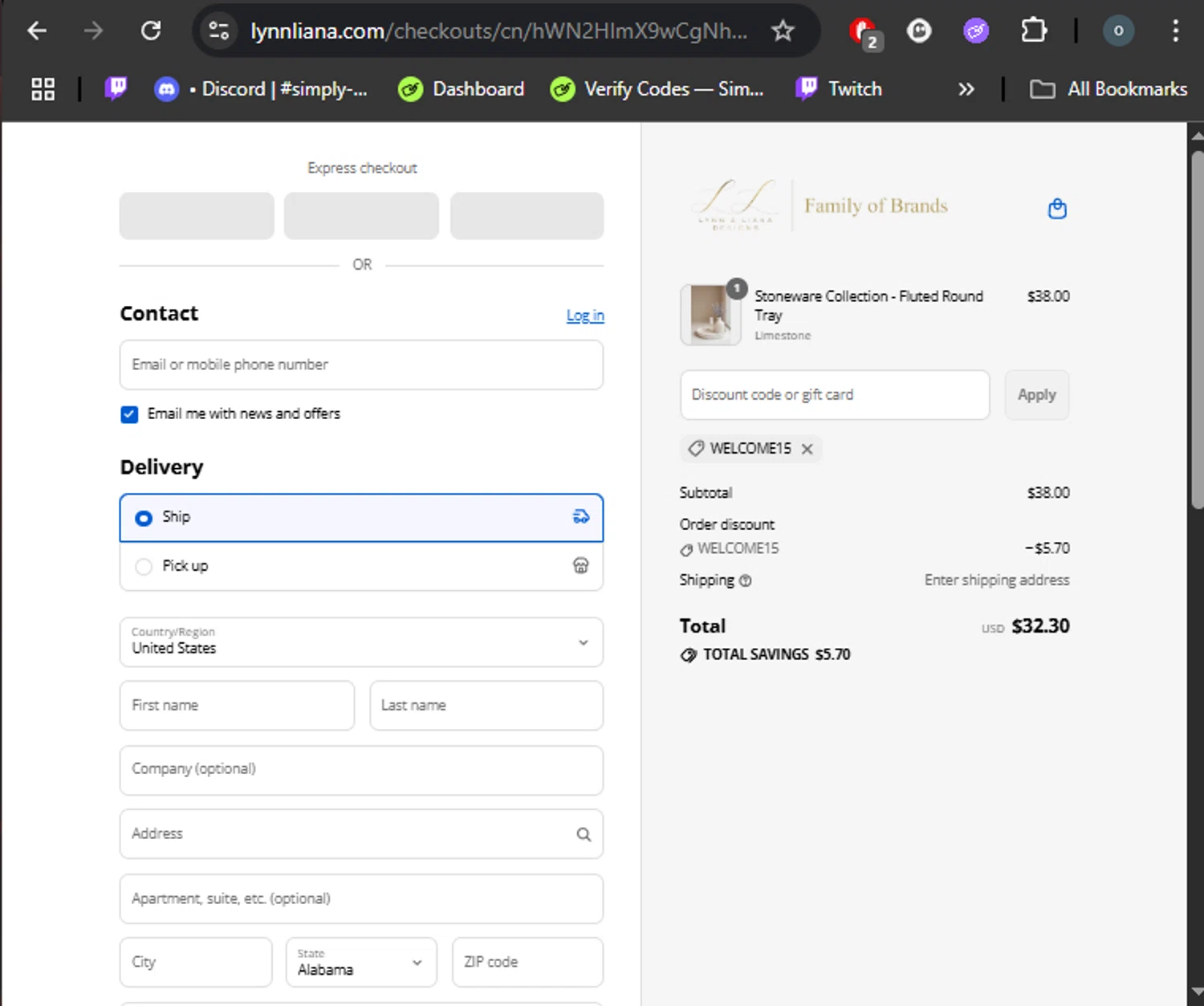Image resolution: width=1204 pixels, height=1006 pixels.
Task: Open the All Bookmarks folder
Action: (x=1108, y=89)
